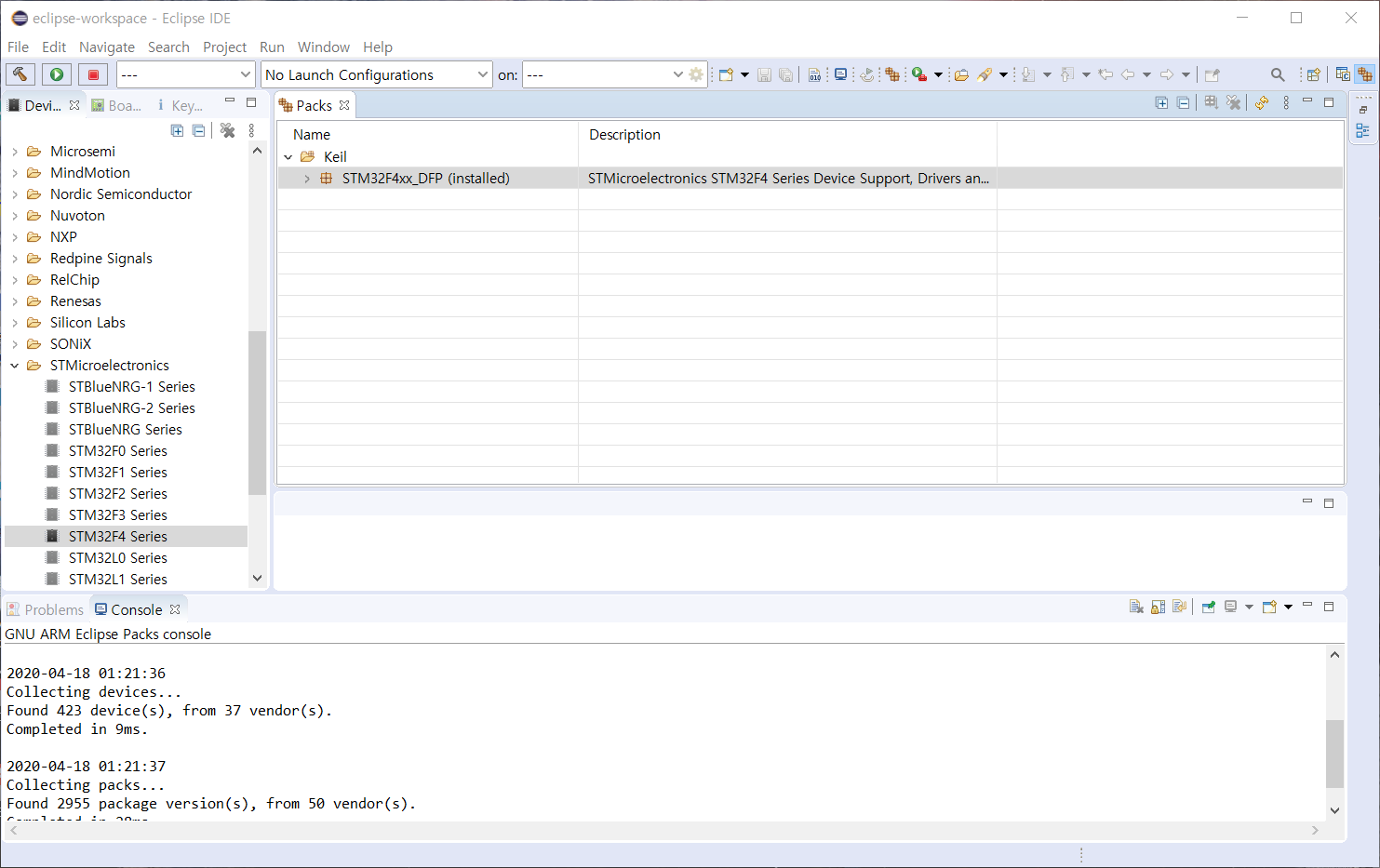Select STBlueNRG-1 Series device

(x=131, y=386)
